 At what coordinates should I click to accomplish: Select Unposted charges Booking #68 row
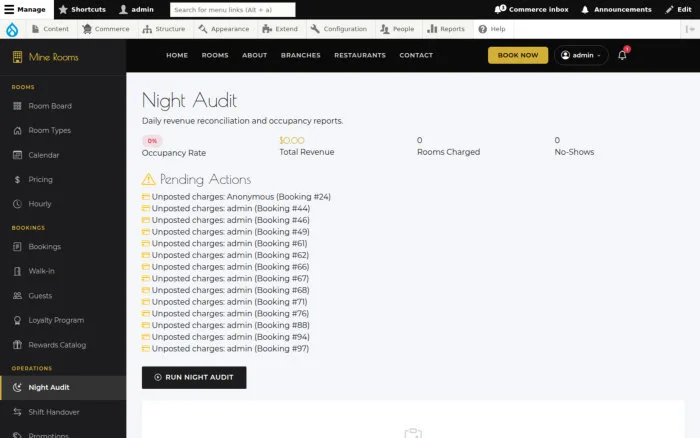(x=225, y=290)
